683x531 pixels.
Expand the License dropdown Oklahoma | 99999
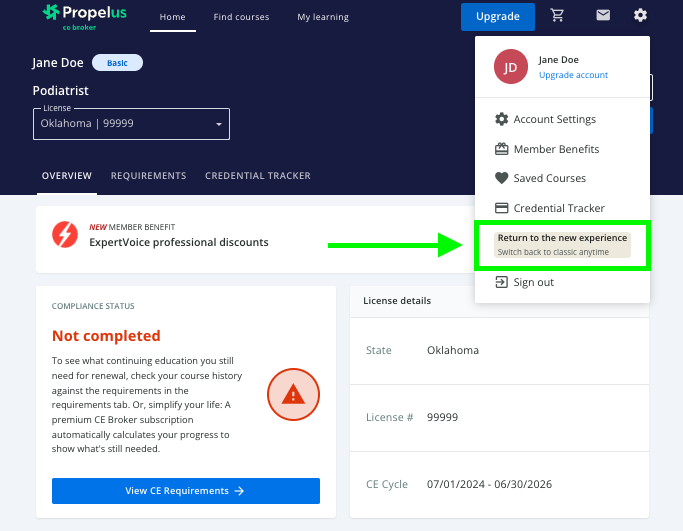[x=131, y=124]
